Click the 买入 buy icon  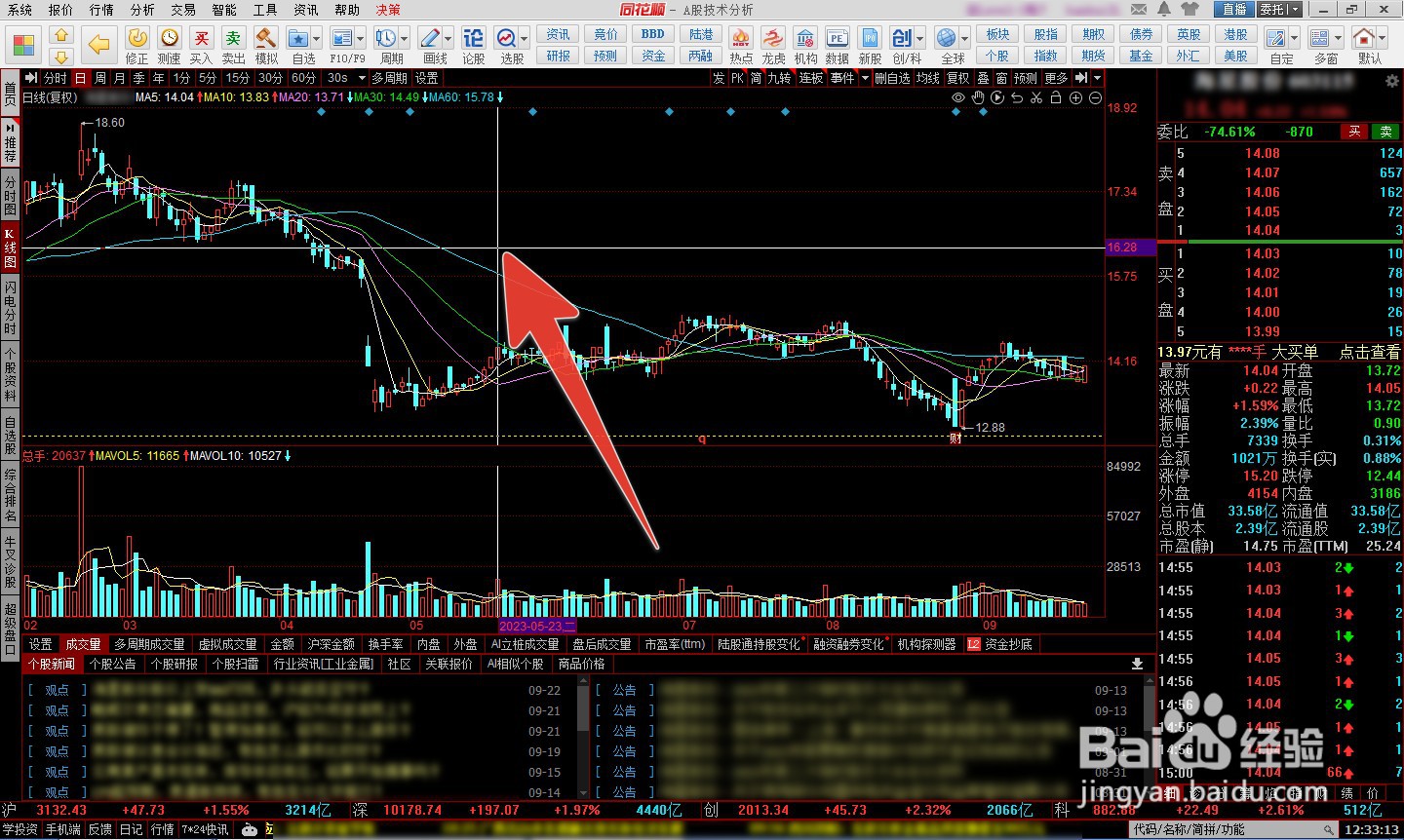pyautogui.click(x=201, y=38)
